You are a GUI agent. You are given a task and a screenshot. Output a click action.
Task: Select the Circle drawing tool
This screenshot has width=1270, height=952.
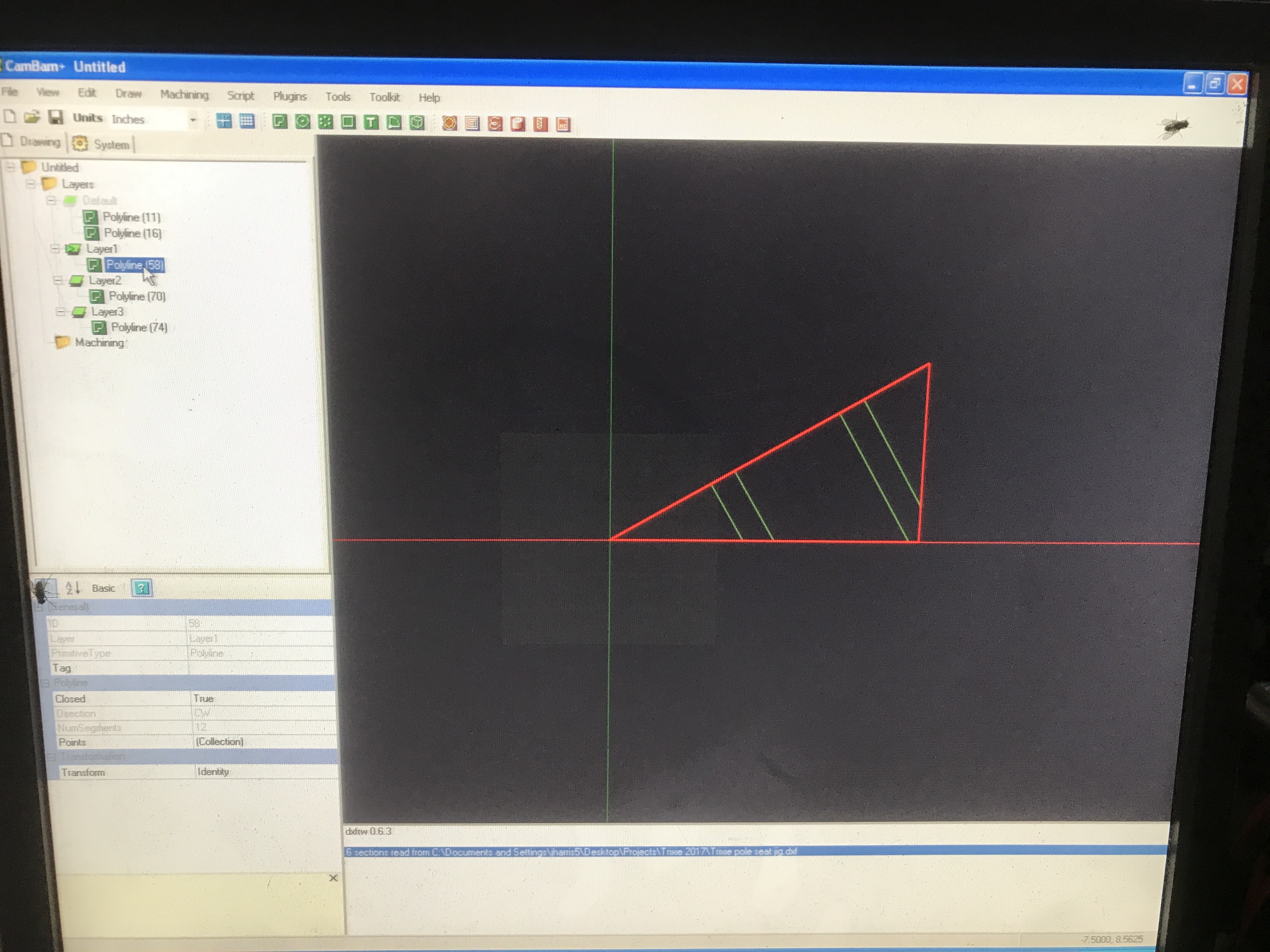[x=303, y=122]
